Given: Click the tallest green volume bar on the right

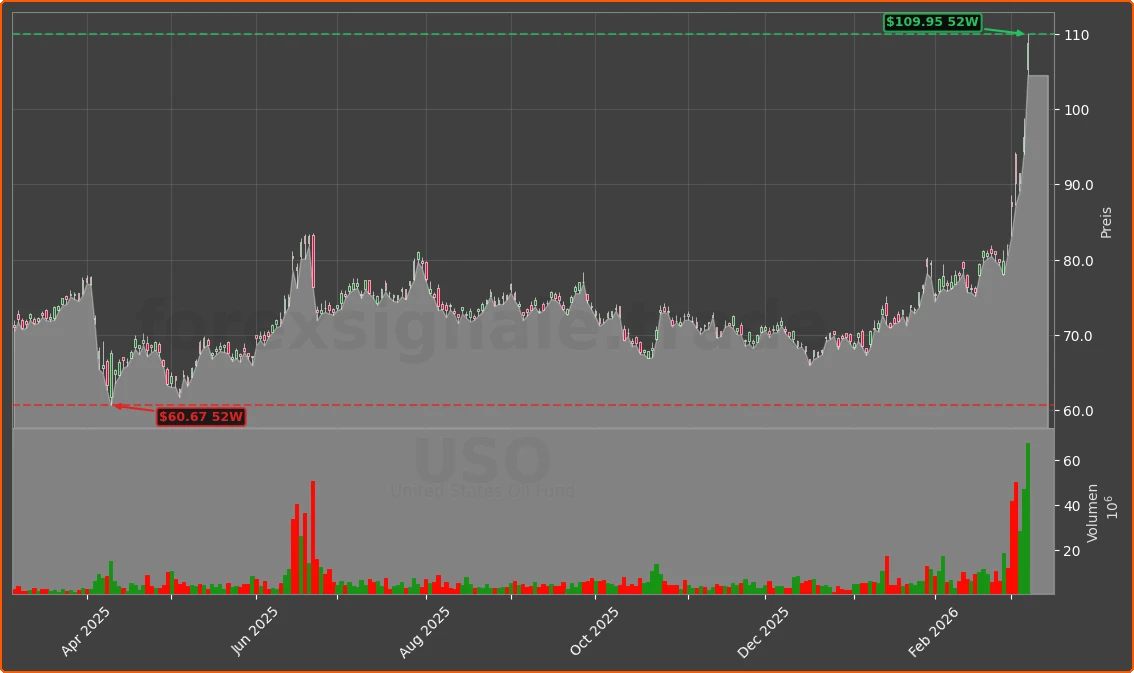Looking at the screenshot, I should click(x=1027, y=520).
